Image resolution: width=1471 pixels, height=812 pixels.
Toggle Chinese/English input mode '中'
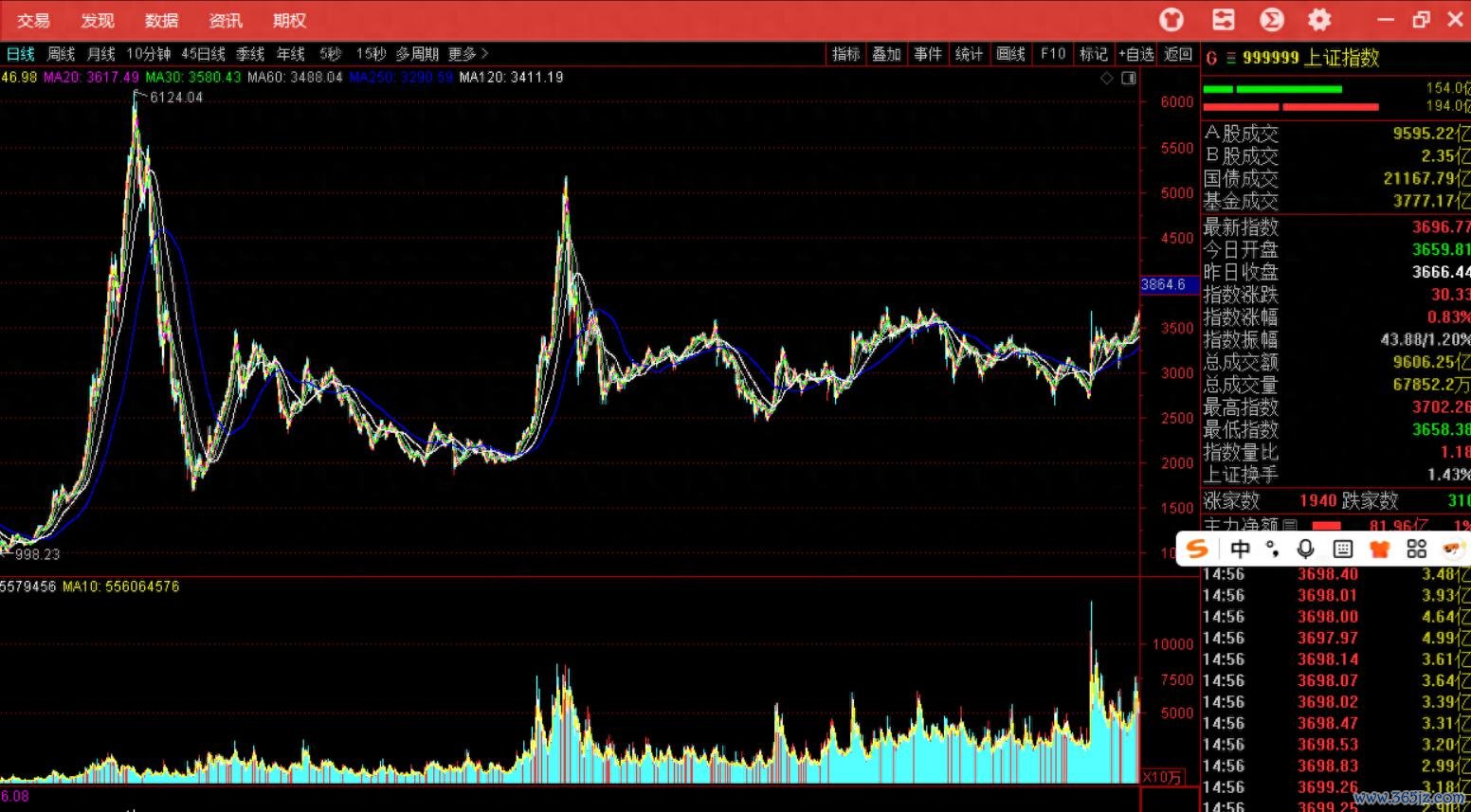tap(1240, 549)
